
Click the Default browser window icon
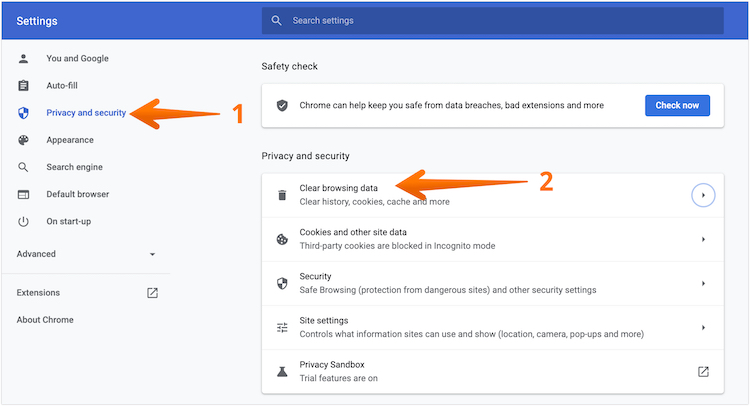pyautogui.click(x=24, y=194)
